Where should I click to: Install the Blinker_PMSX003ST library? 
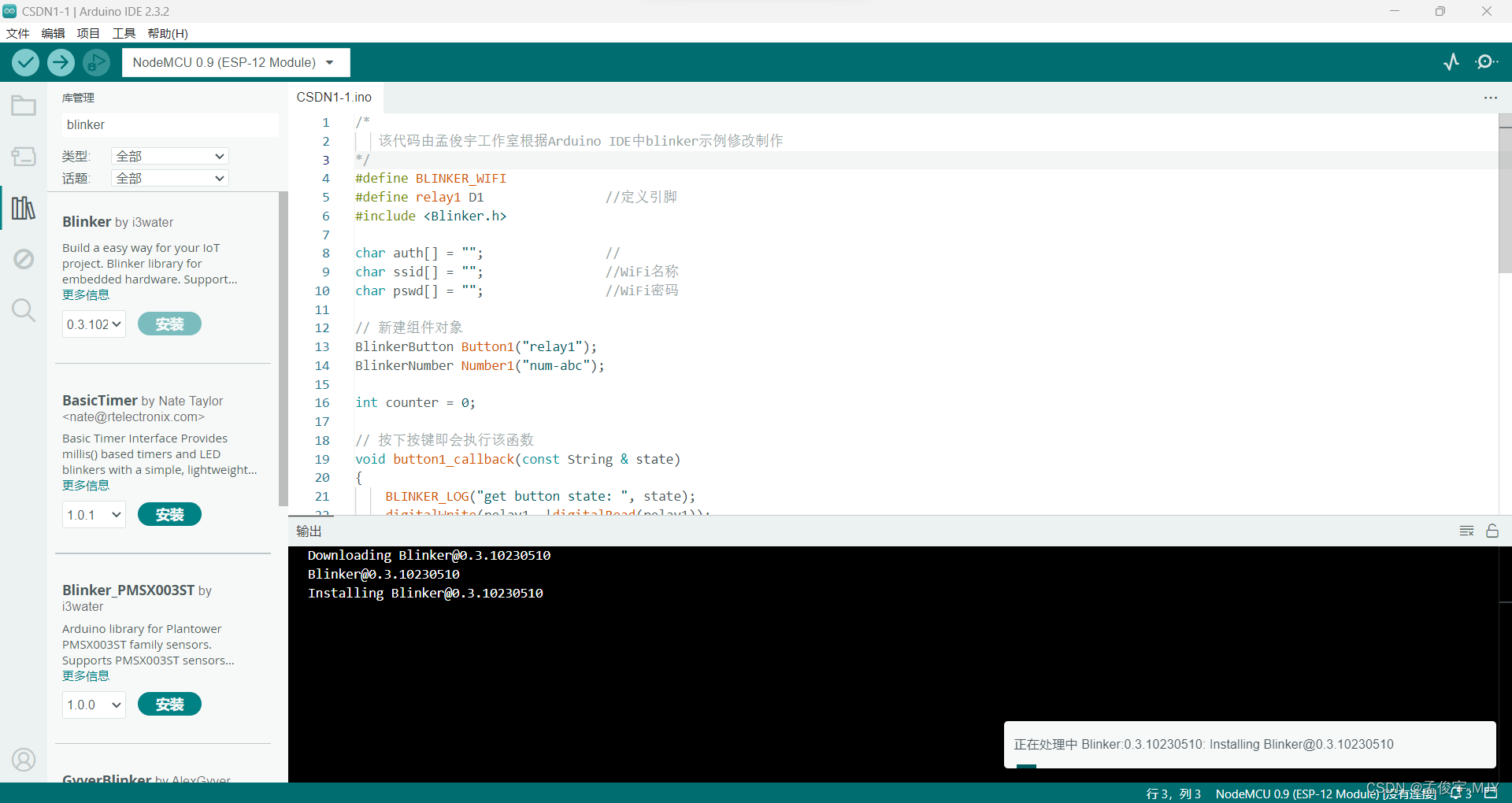pyautogui.click(x=169, y=704)
